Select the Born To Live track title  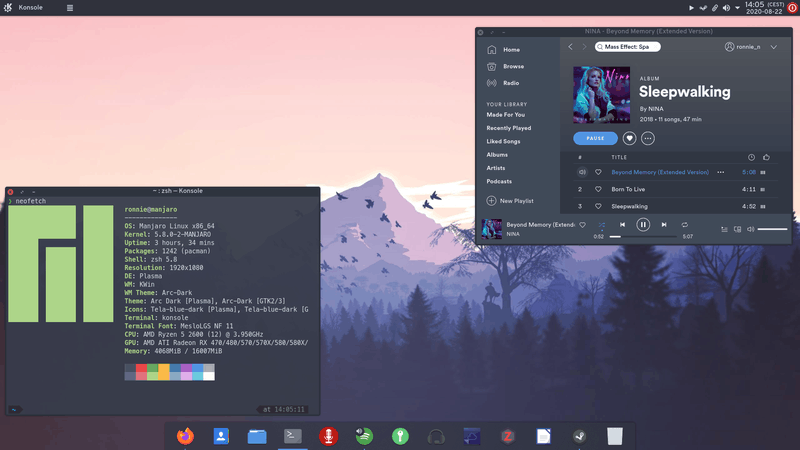tap(628, 189)
